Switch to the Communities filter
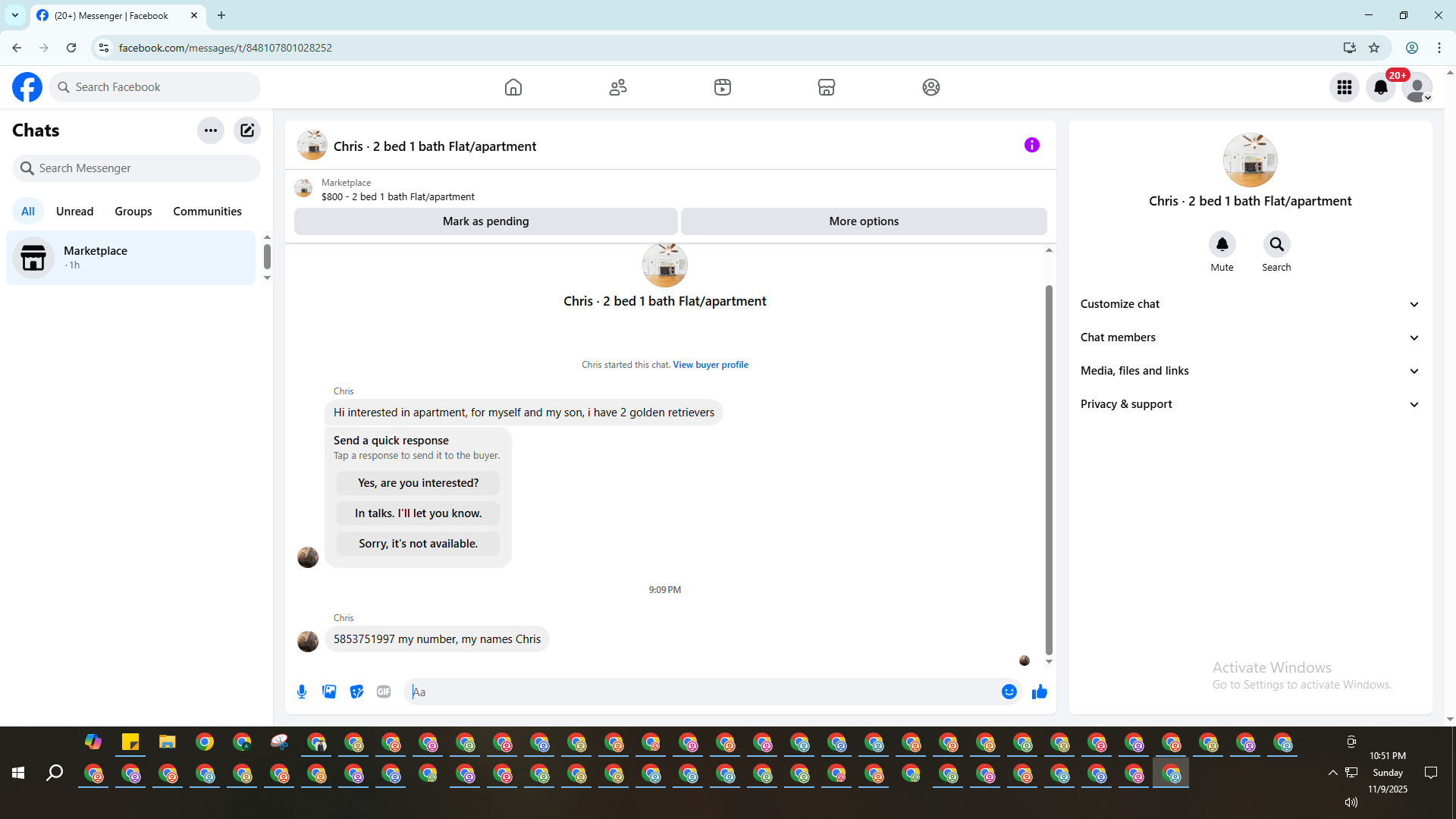This screenshot has height=819, width=1456. tap(207, 212)
